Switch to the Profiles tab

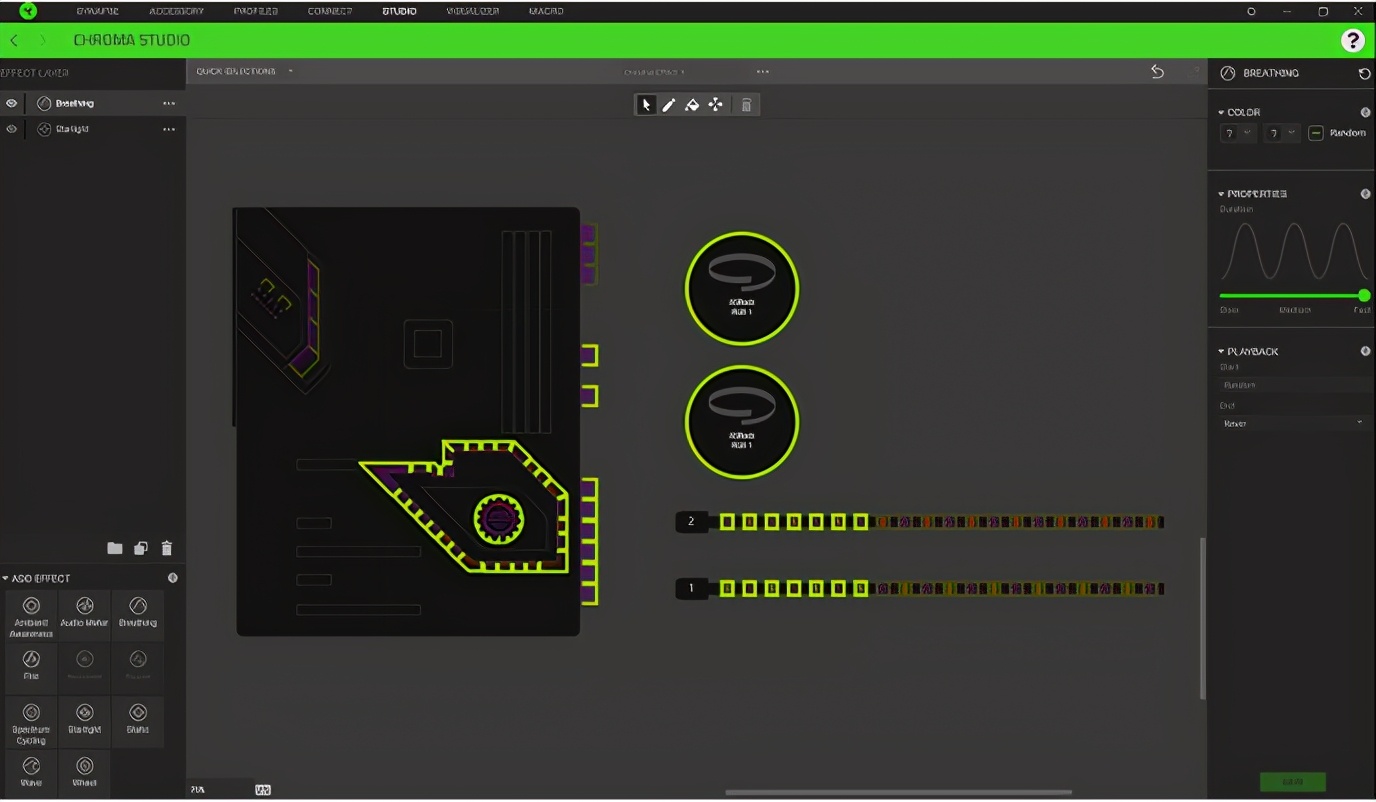coord(256,11)
